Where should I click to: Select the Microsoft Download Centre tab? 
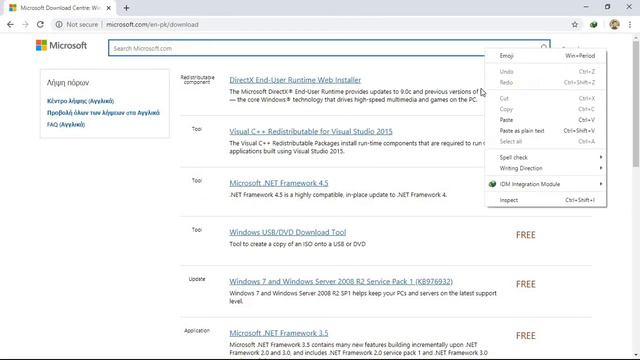60,8
